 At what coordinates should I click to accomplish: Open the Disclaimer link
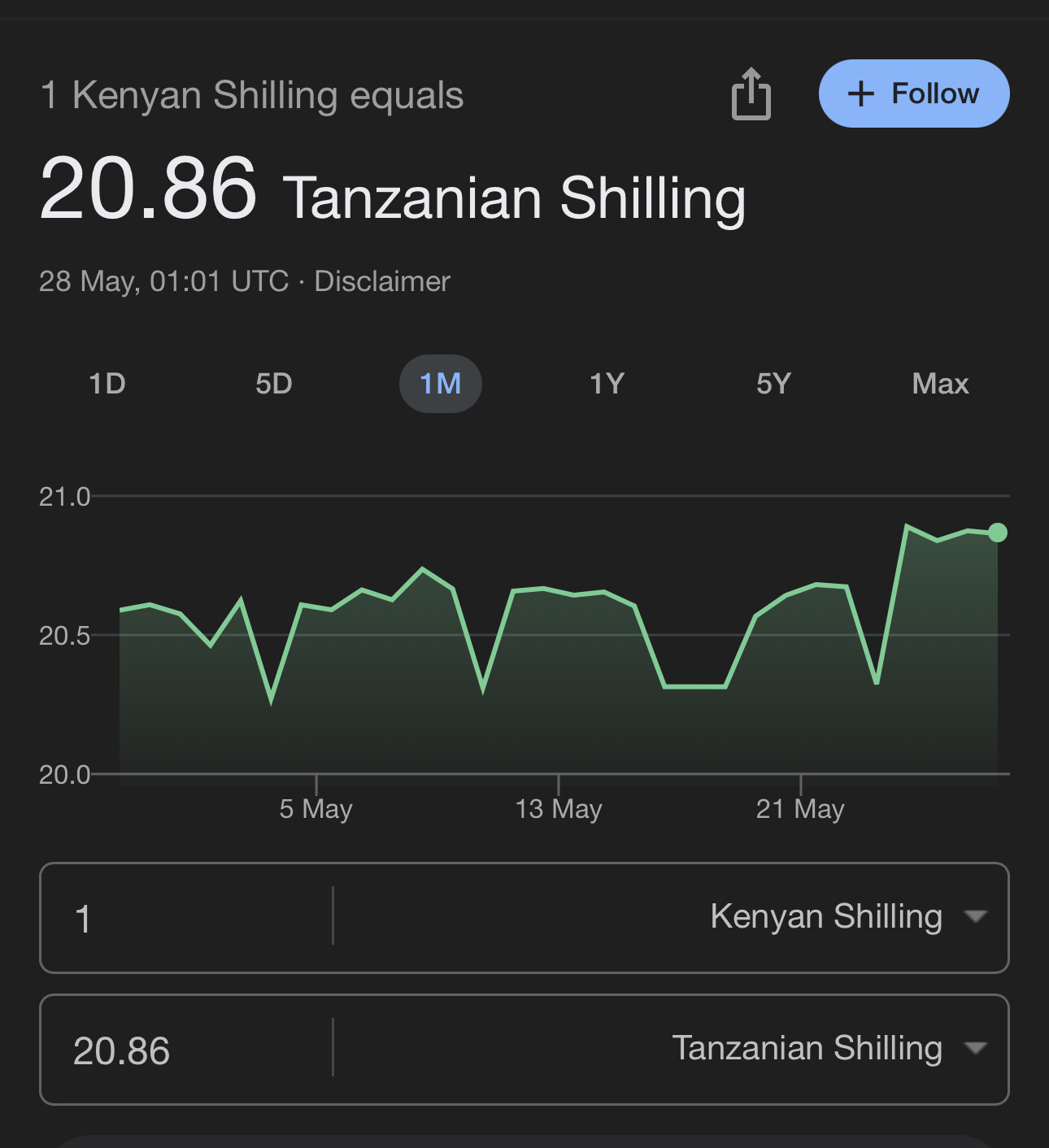[x=381, y=281]
